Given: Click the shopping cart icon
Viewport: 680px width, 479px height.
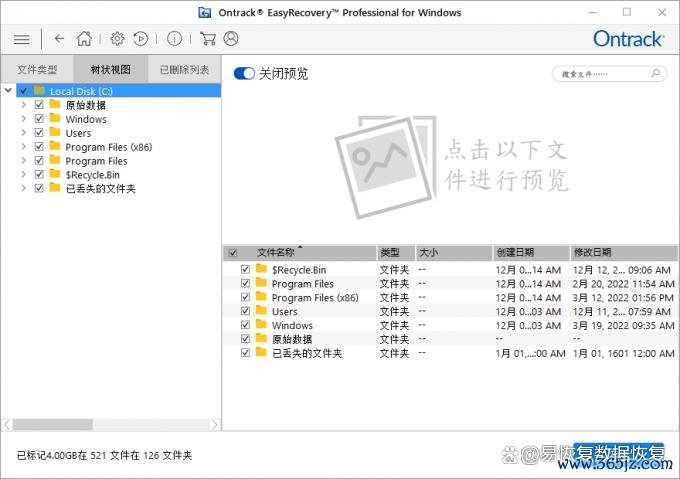Looking at the screenshot, I should (208, 39).
